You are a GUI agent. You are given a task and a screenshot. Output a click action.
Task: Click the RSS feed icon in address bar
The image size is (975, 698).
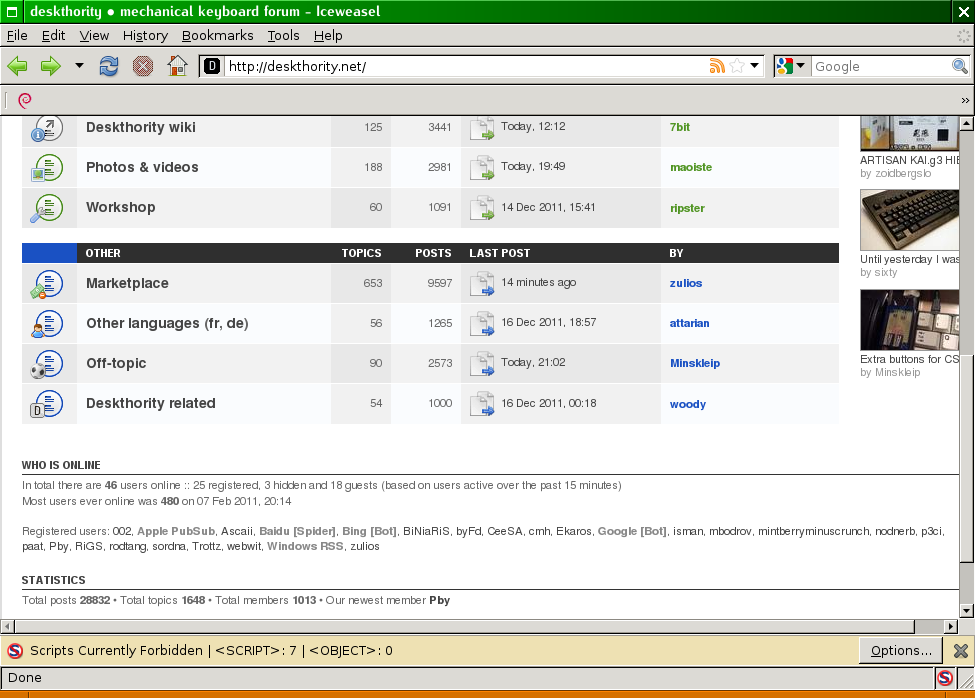point(717,67)
